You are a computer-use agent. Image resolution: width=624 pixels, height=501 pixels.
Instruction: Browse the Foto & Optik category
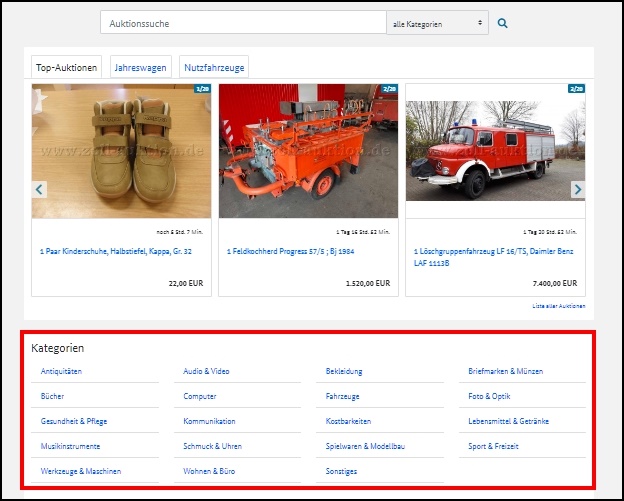click(x=489, y=396)
